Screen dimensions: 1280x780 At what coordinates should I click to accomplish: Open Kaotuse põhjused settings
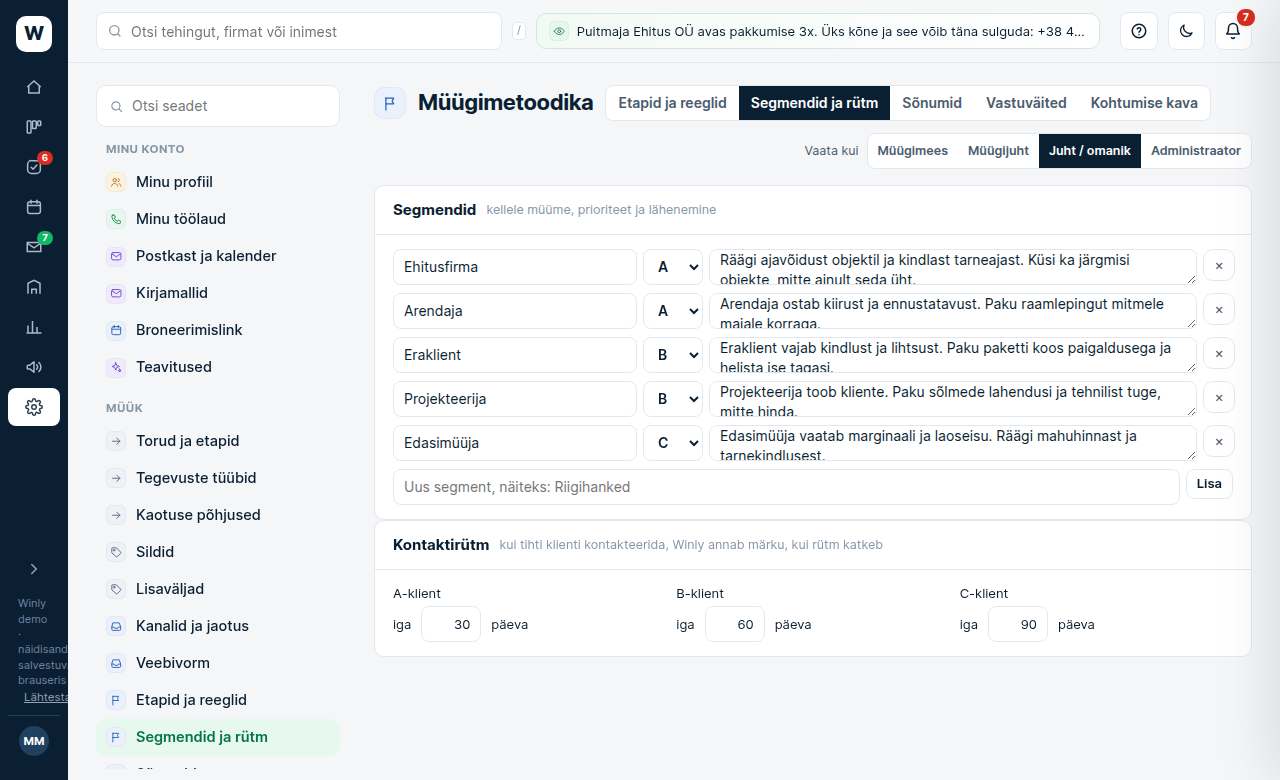pyautogui.click(x=218, y=515)
